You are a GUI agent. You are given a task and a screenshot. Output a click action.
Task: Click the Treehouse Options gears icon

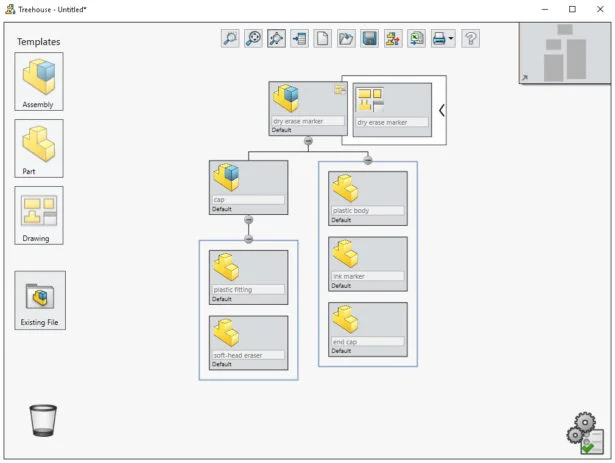pyautogui.click(x=585, y=434)
